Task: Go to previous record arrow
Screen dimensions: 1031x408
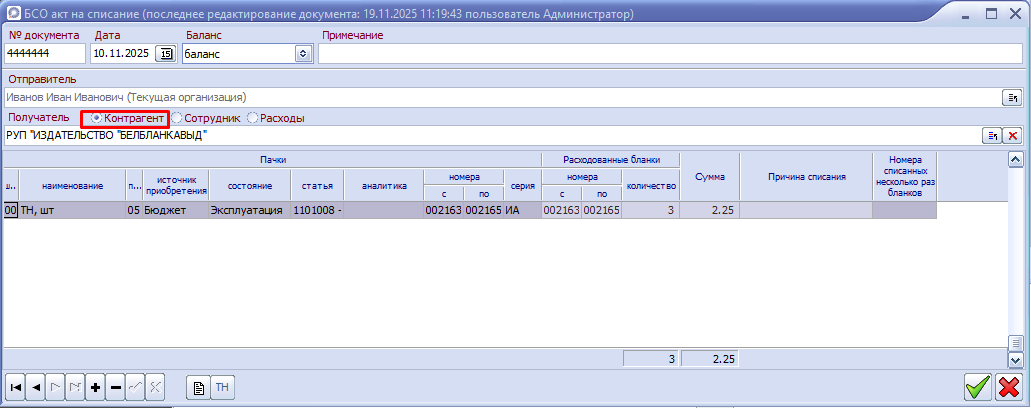Action: tap(35, 387)
